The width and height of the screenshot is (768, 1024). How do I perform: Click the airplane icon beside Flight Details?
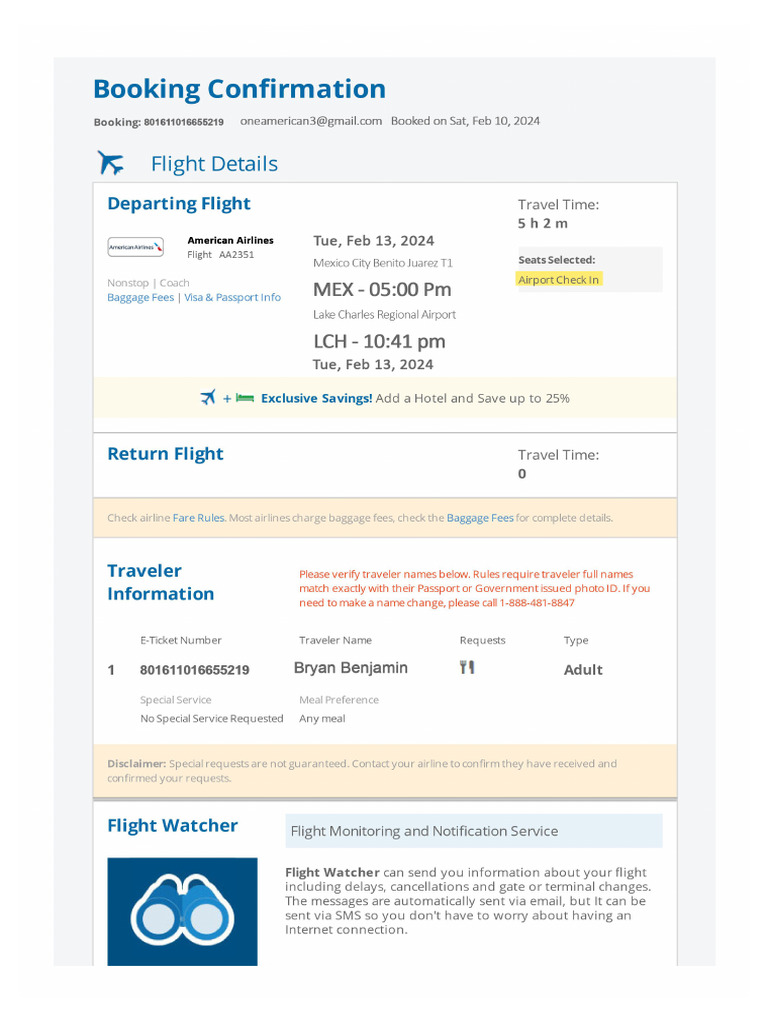[x=111, y=163]
